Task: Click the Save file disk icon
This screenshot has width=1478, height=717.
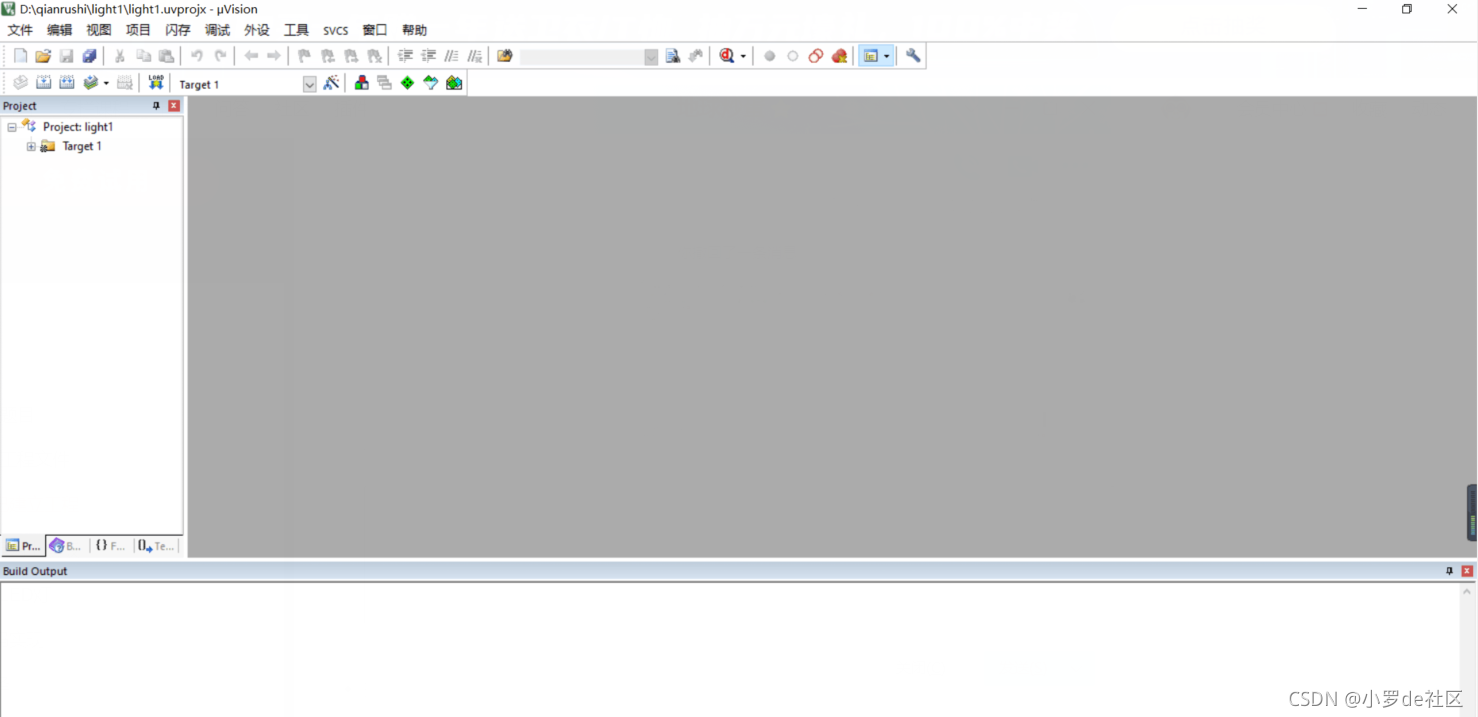Action: tap(66, 56)
